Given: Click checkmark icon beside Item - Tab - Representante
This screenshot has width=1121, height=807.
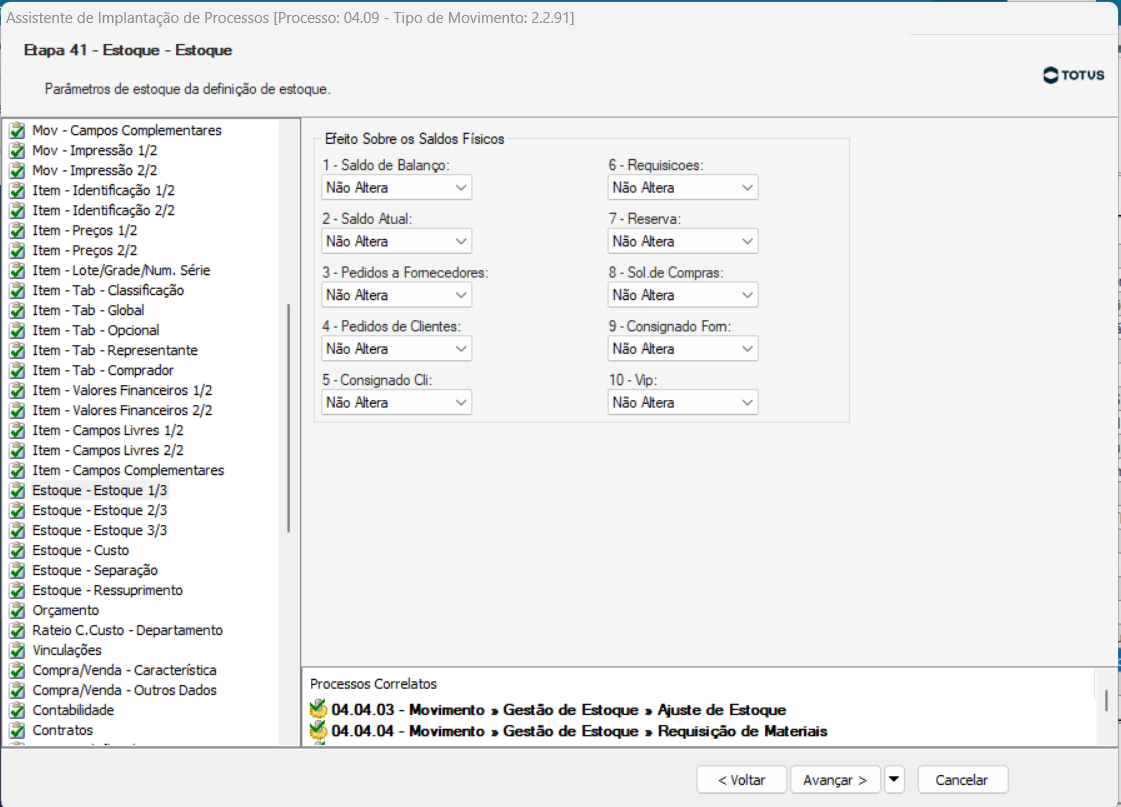Looking at the screenshot, I should (x=17, y=351).
